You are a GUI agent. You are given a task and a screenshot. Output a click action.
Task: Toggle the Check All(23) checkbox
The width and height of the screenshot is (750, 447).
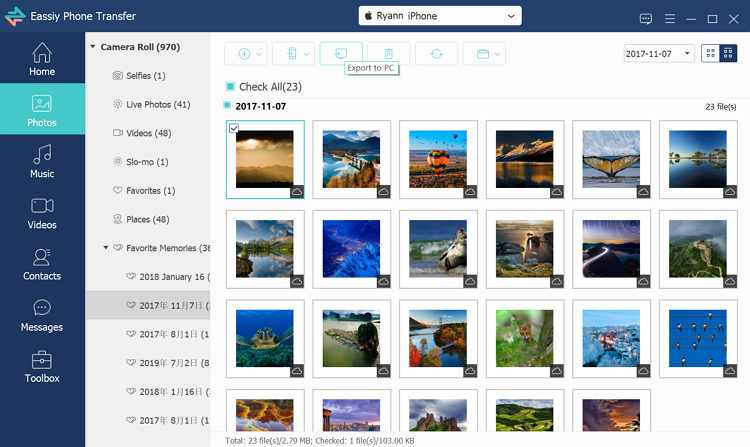tap(230, 87)
